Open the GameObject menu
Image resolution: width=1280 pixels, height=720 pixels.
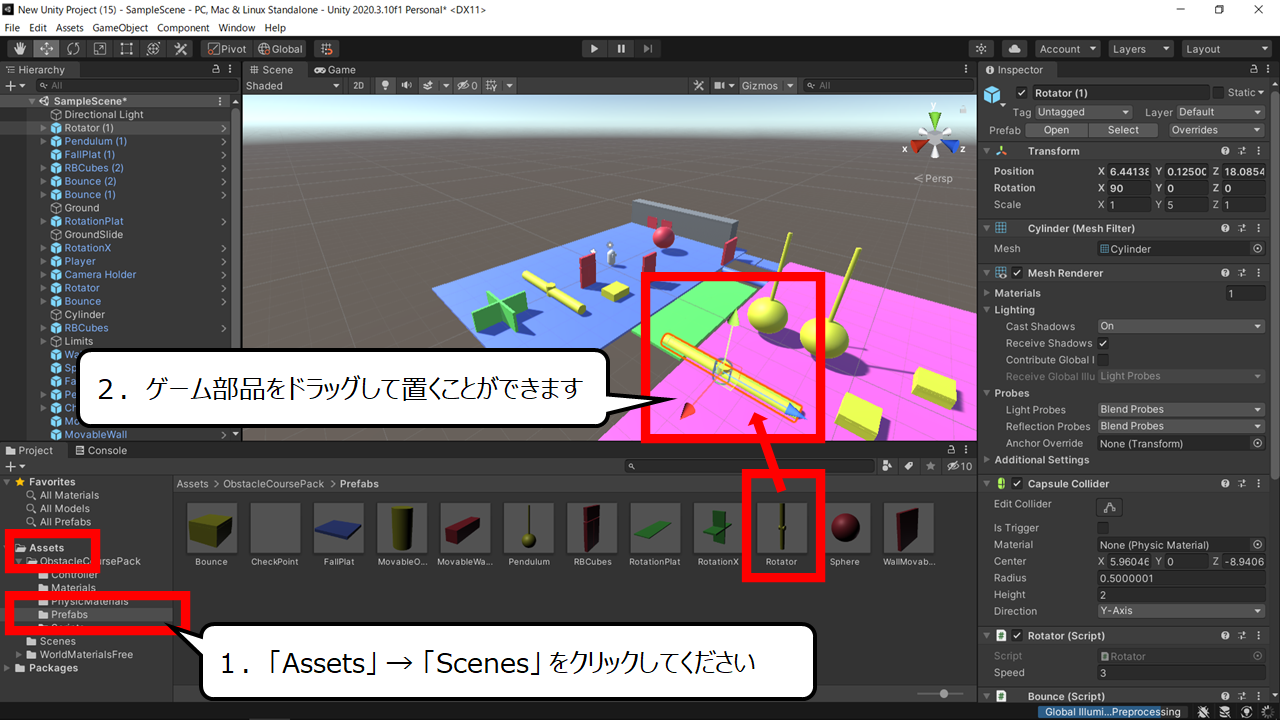pos(121,28)
